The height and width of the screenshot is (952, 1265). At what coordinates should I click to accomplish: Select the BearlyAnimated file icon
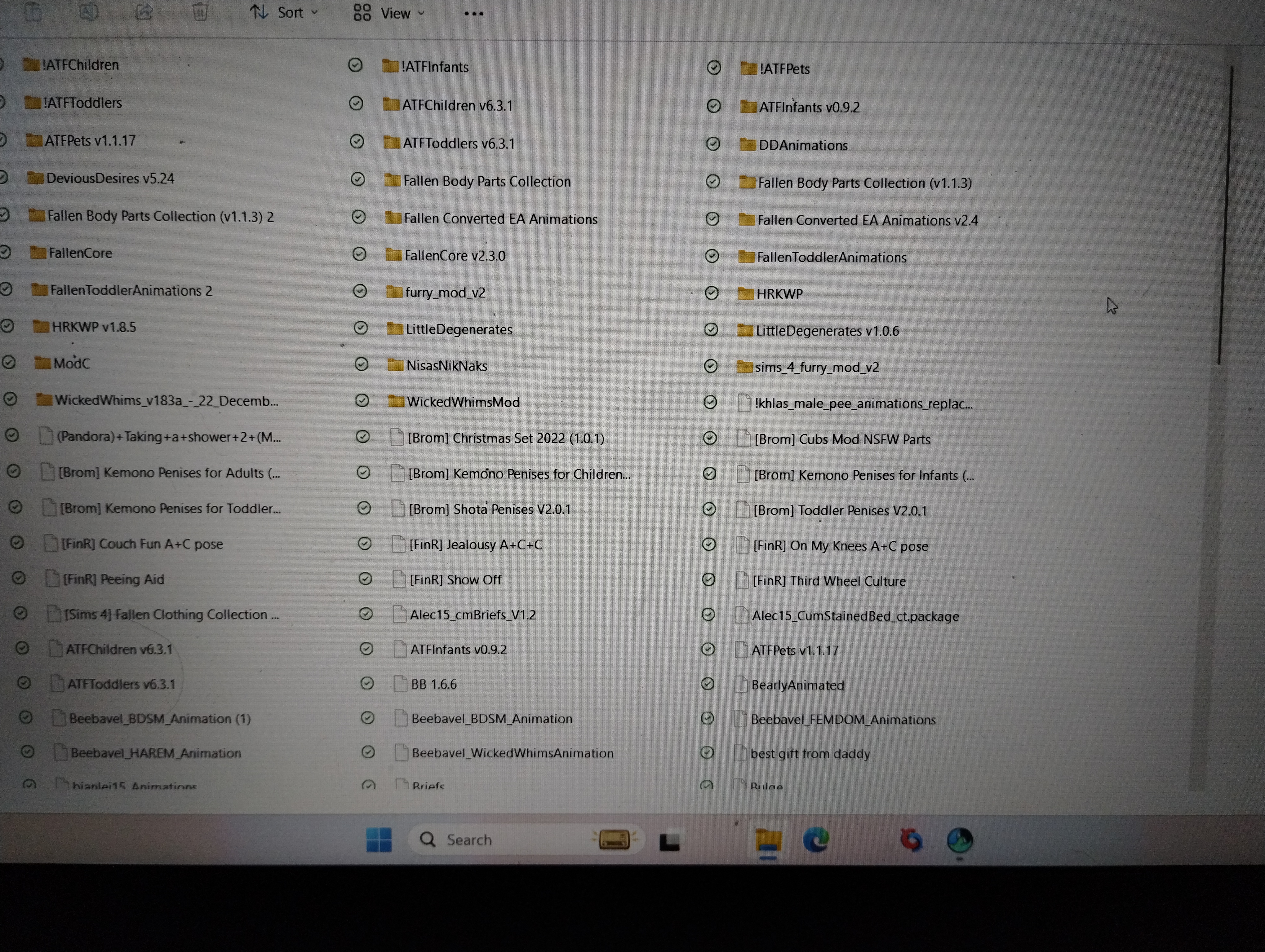(x=741, y=684)
